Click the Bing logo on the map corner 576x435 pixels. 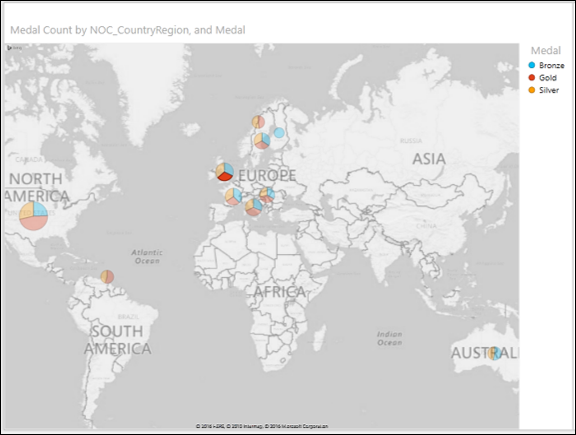coord(15,48)
